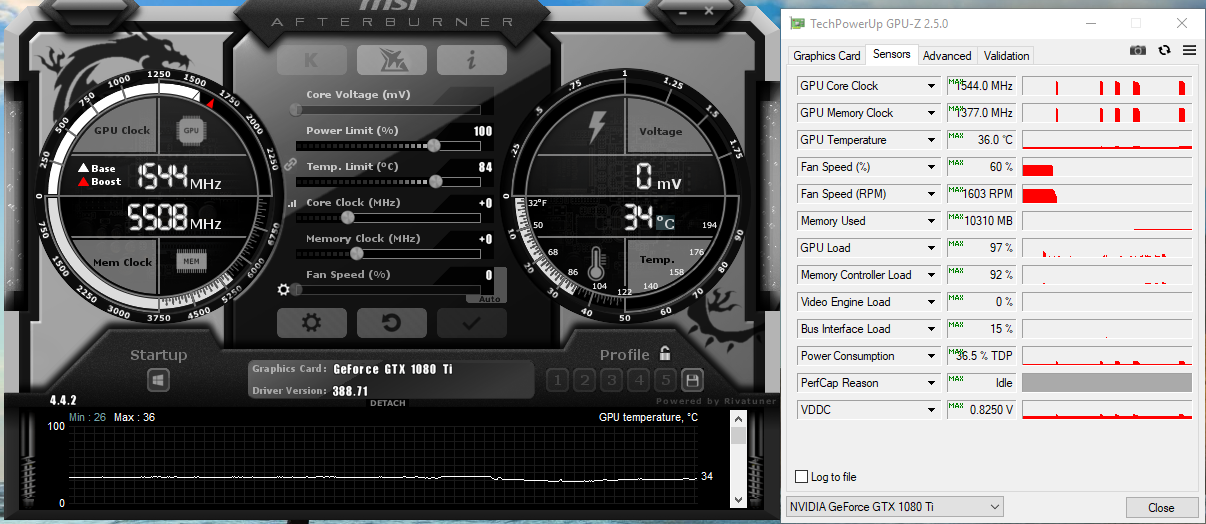This screenshot has width=1206, height=524.
Task: Select profile slot 2
Action: pyautogui.click(x=585, y=380)
